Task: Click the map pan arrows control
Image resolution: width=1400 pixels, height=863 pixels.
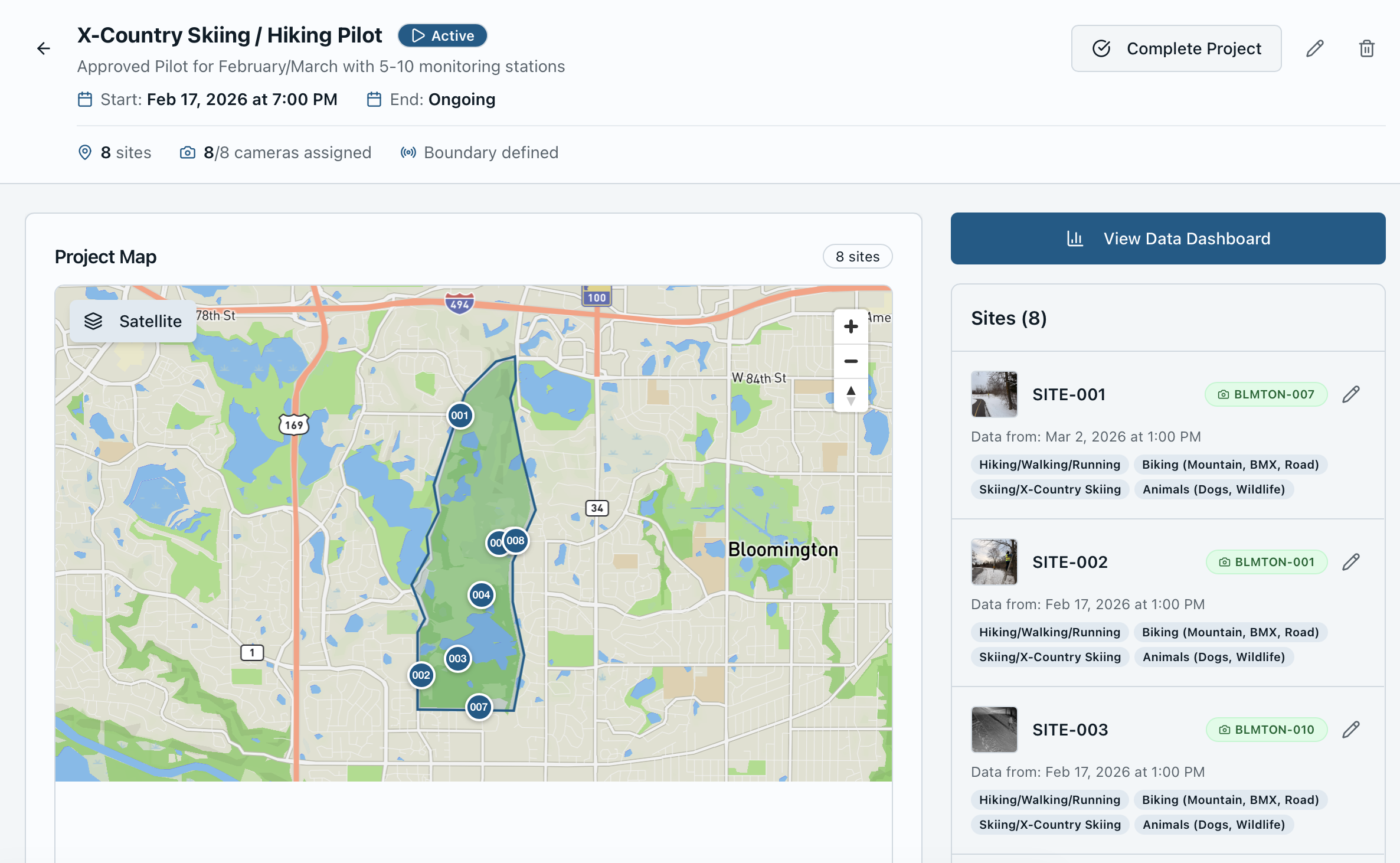Action: coord(851,395)
